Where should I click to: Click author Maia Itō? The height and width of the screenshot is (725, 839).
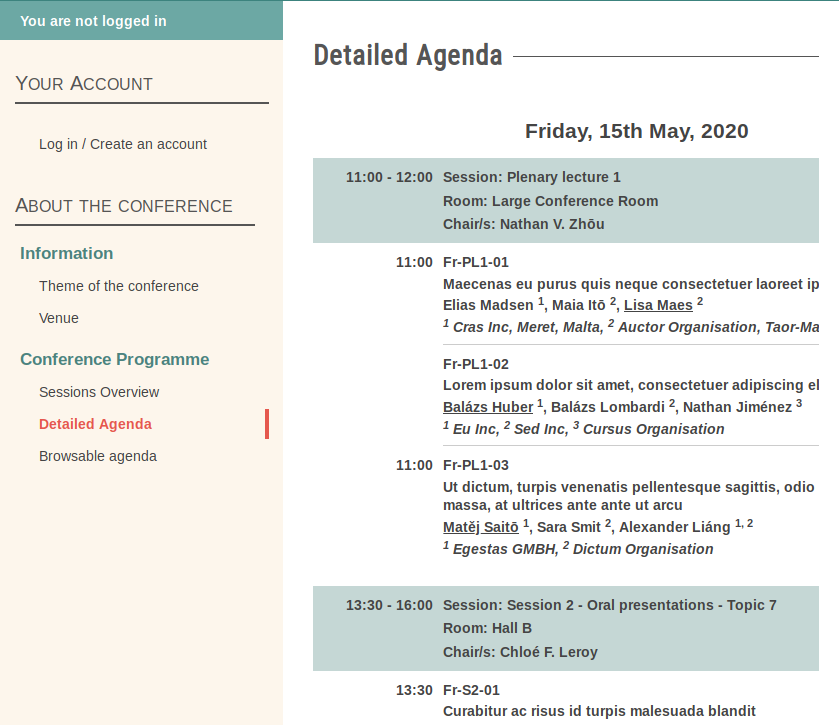(578, 305)
